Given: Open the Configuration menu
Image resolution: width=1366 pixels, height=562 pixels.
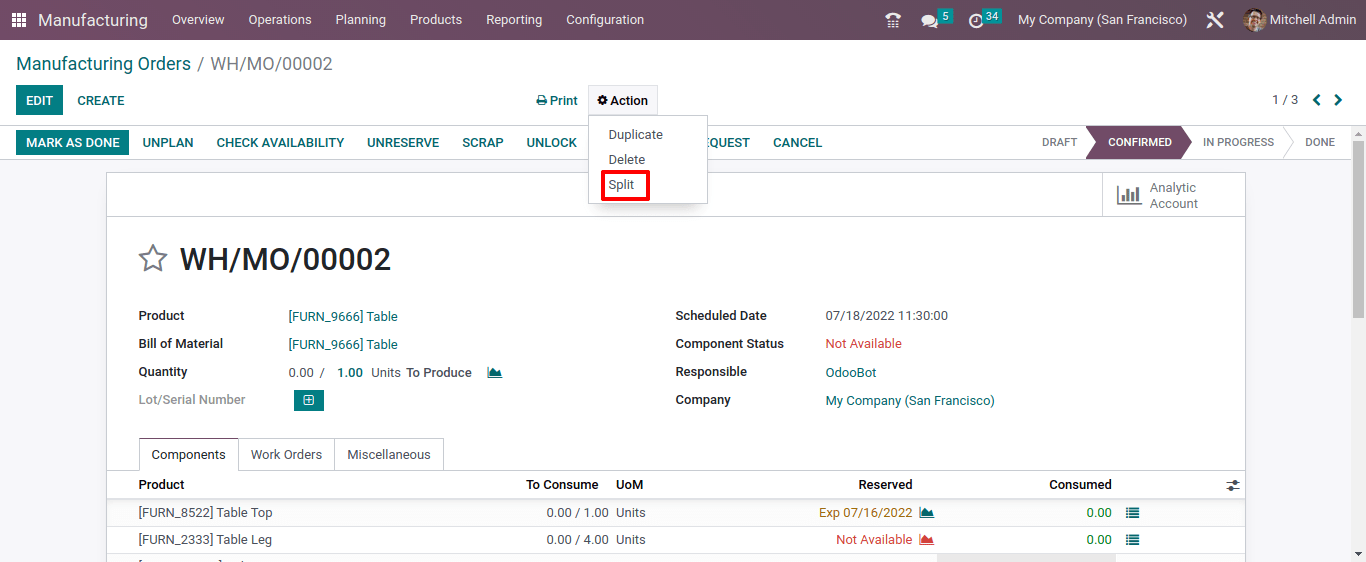Looking at the screenshot, I should click(605, 20).
